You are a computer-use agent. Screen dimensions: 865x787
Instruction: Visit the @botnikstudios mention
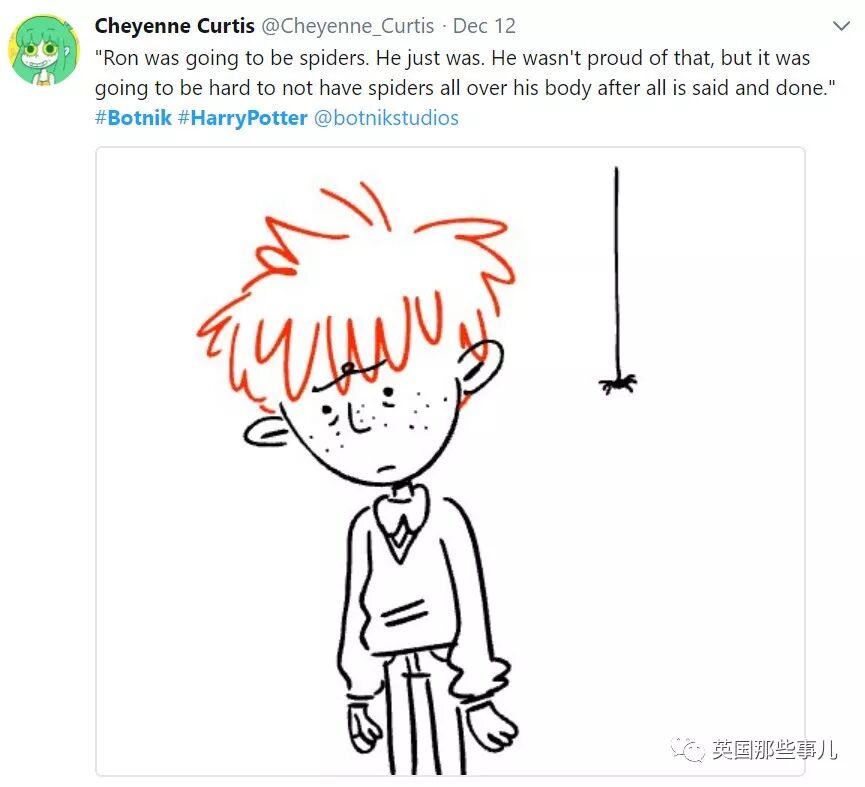(386, 117)
